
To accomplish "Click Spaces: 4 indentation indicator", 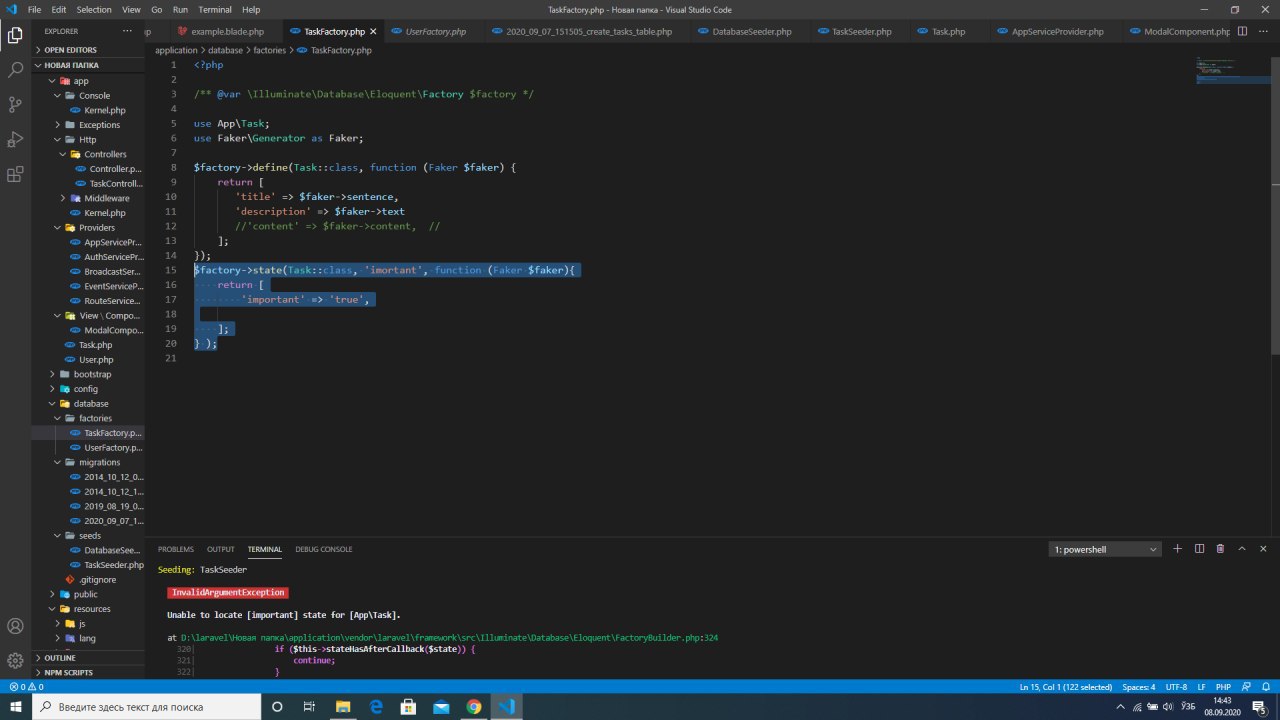I will coord(1139,687).
